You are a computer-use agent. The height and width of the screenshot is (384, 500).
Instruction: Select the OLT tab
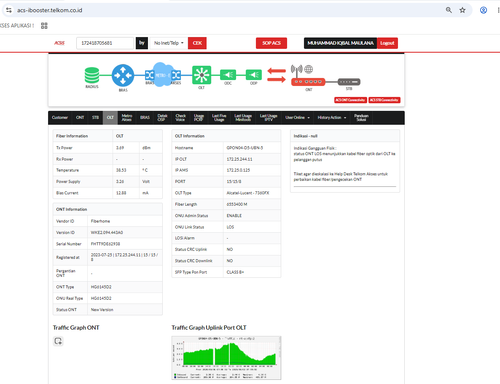pyautogui.click(x=110, y=118)
